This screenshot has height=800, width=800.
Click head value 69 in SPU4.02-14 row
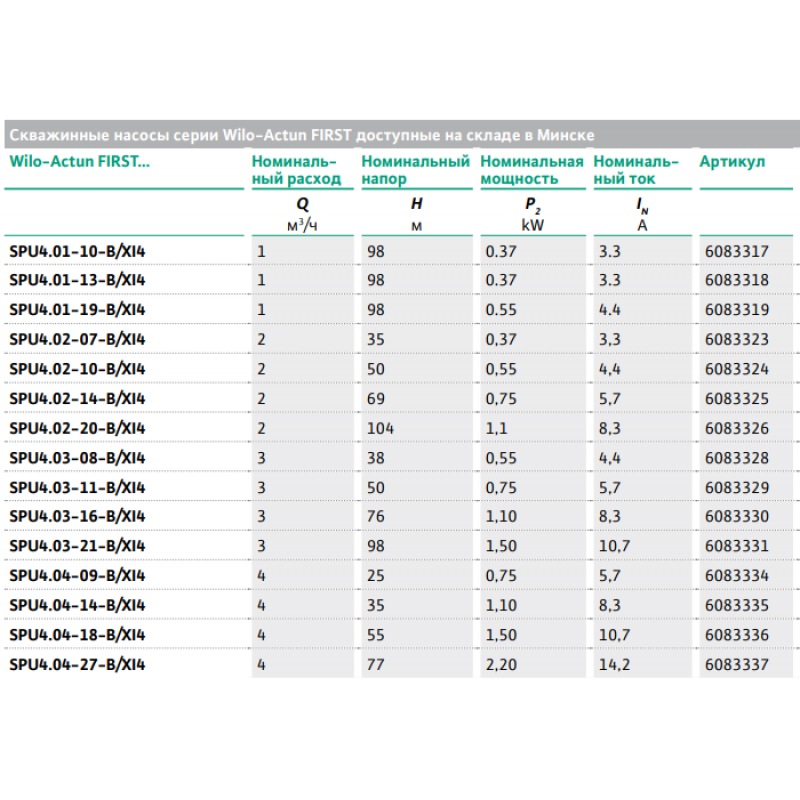tap(376, 398)
